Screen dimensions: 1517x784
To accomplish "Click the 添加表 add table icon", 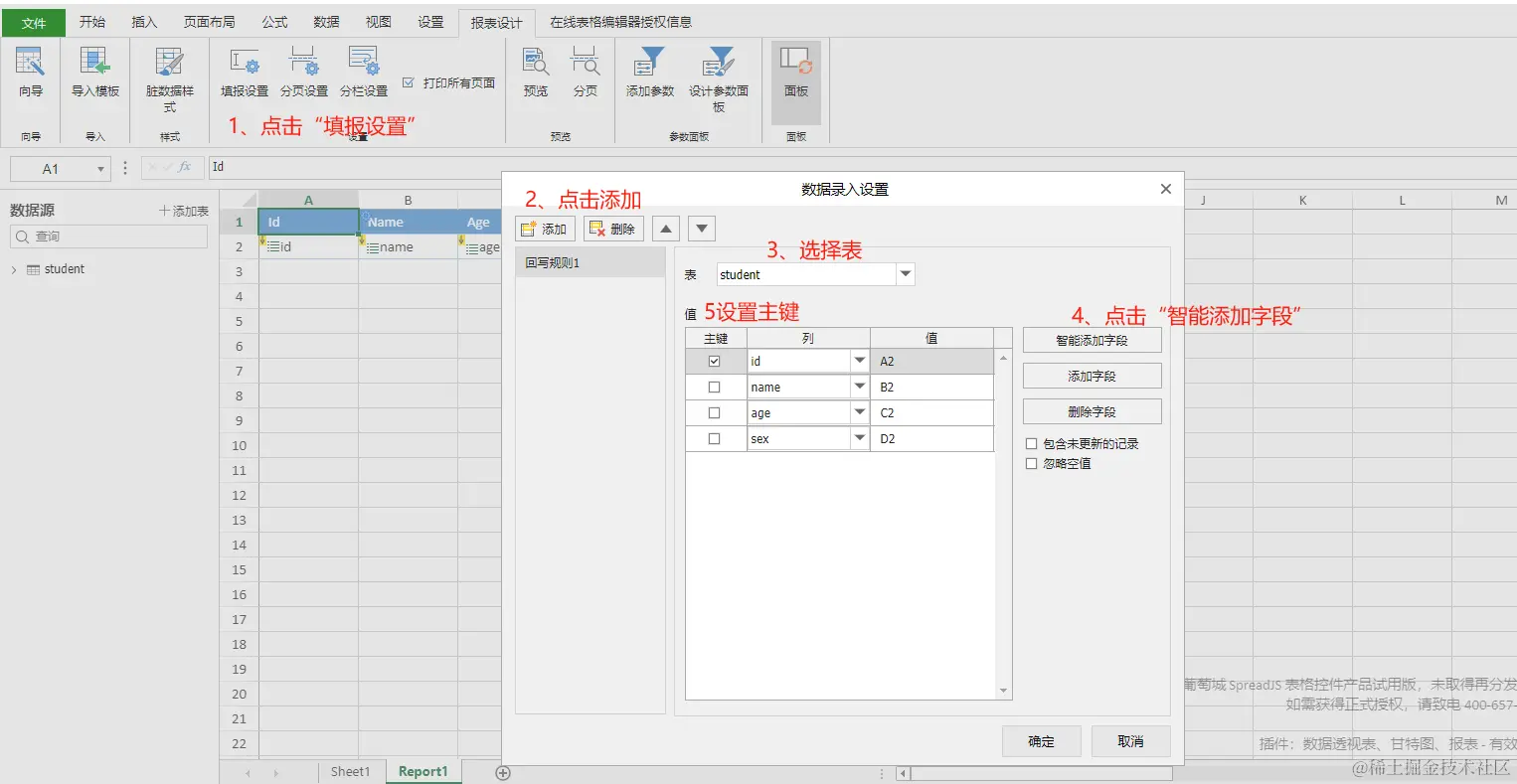I will click(x=184, y=211).
